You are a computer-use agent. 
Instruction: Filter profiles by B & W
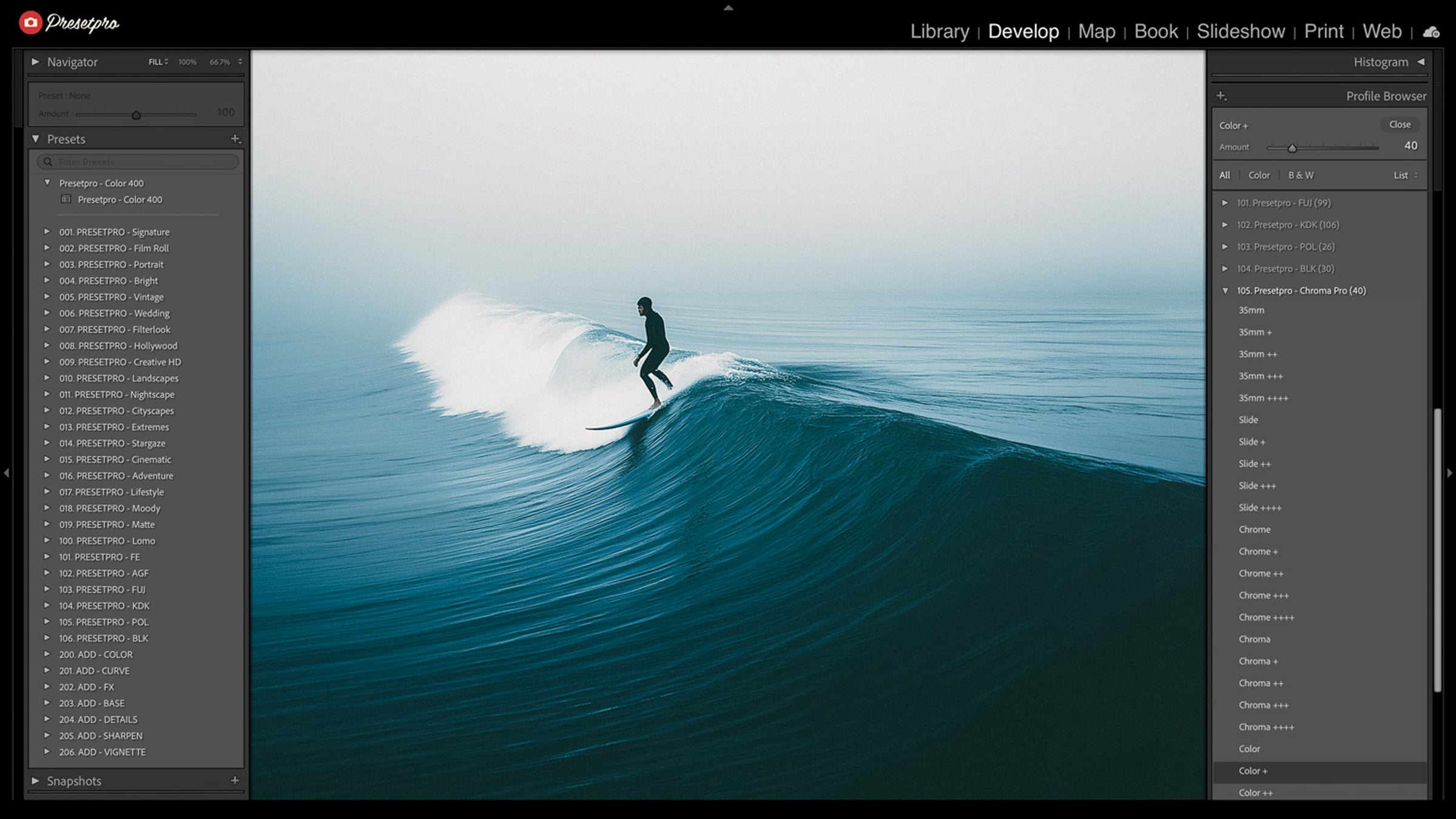point(1301,175)
